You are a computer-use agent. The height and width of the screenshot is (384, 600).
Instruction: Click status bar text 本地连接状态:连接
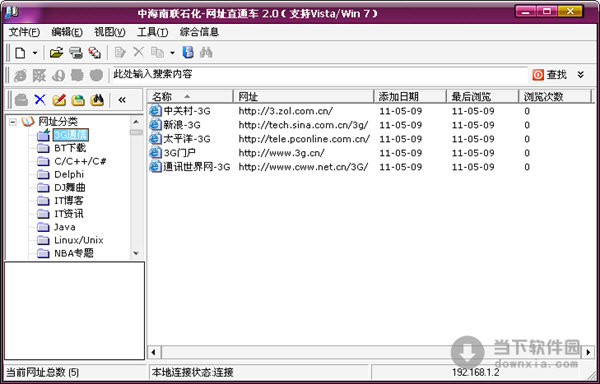pyautogui.click(x=192, y=372)
